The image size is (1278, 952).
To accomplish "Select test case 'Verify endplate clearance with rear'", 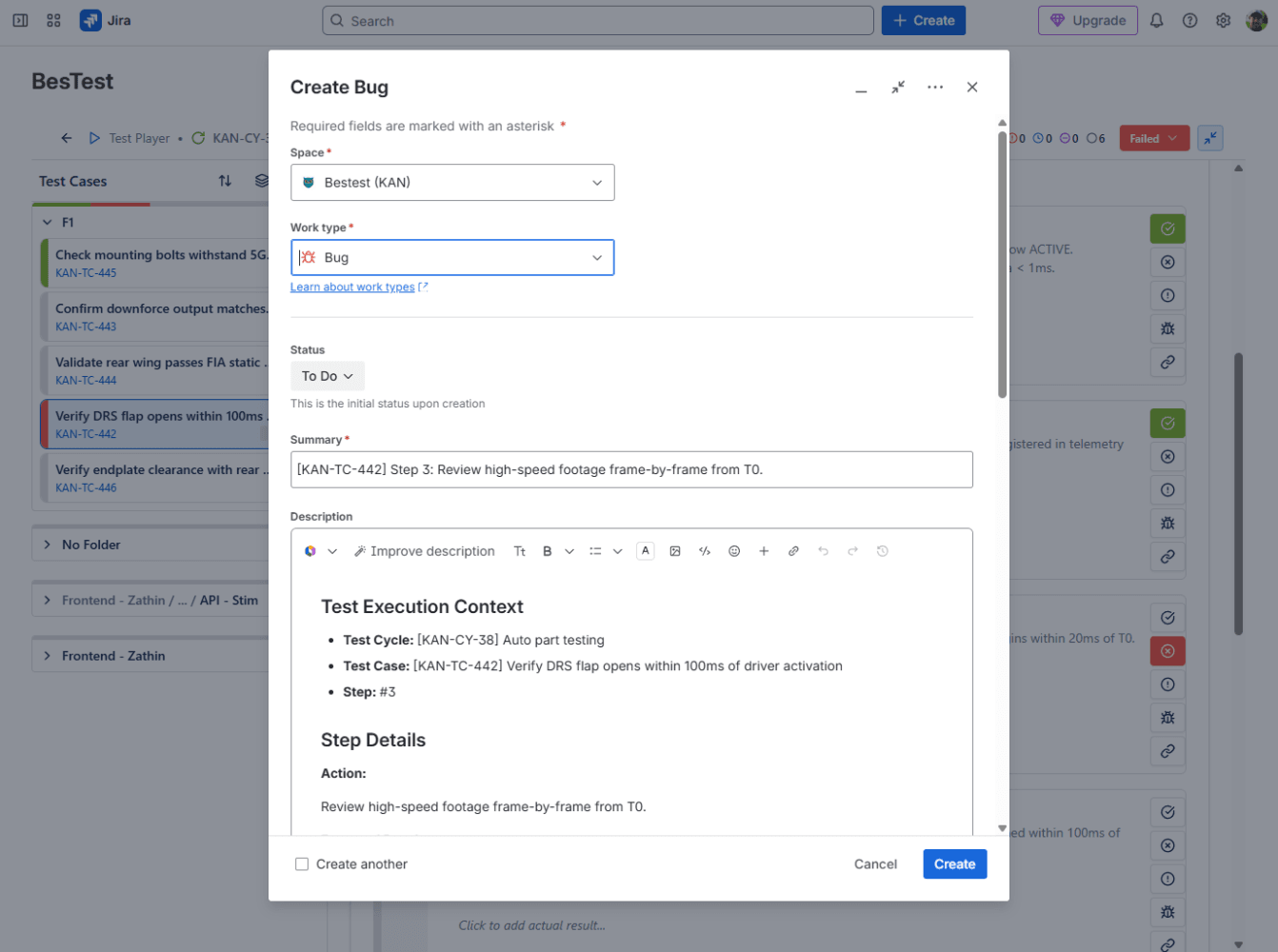I will coord(156,478).
